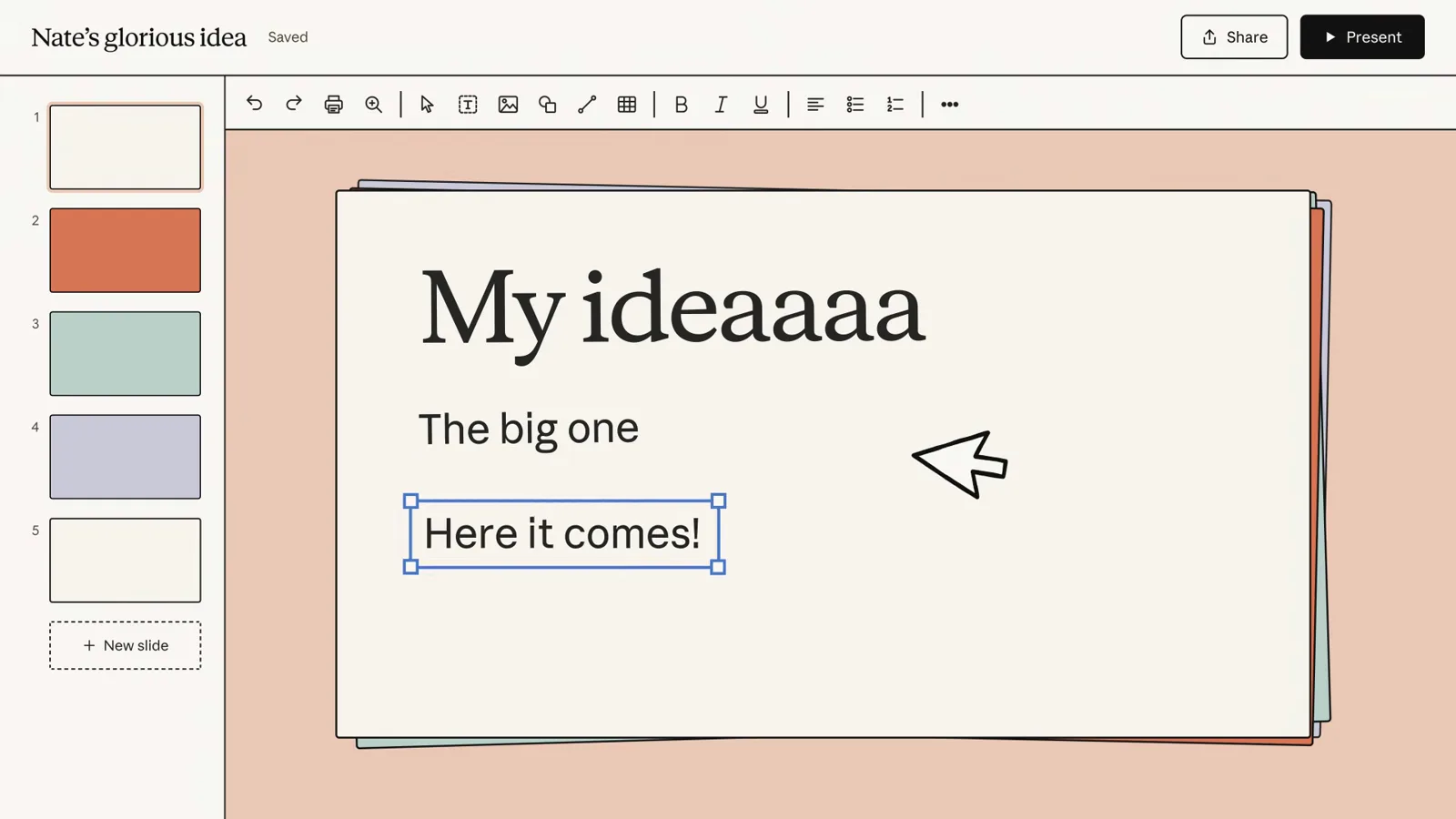The width and height of the screenshot is (1456, 819).
Task: Click bottom-left resize handle of selected box
Action: click(410, 567)
